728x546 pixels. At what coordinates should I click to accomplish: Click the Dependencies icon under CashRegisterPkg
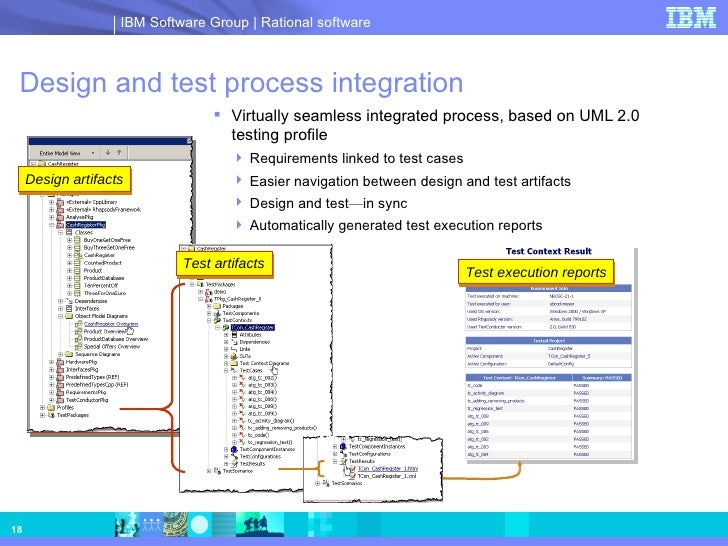[69, 301]
